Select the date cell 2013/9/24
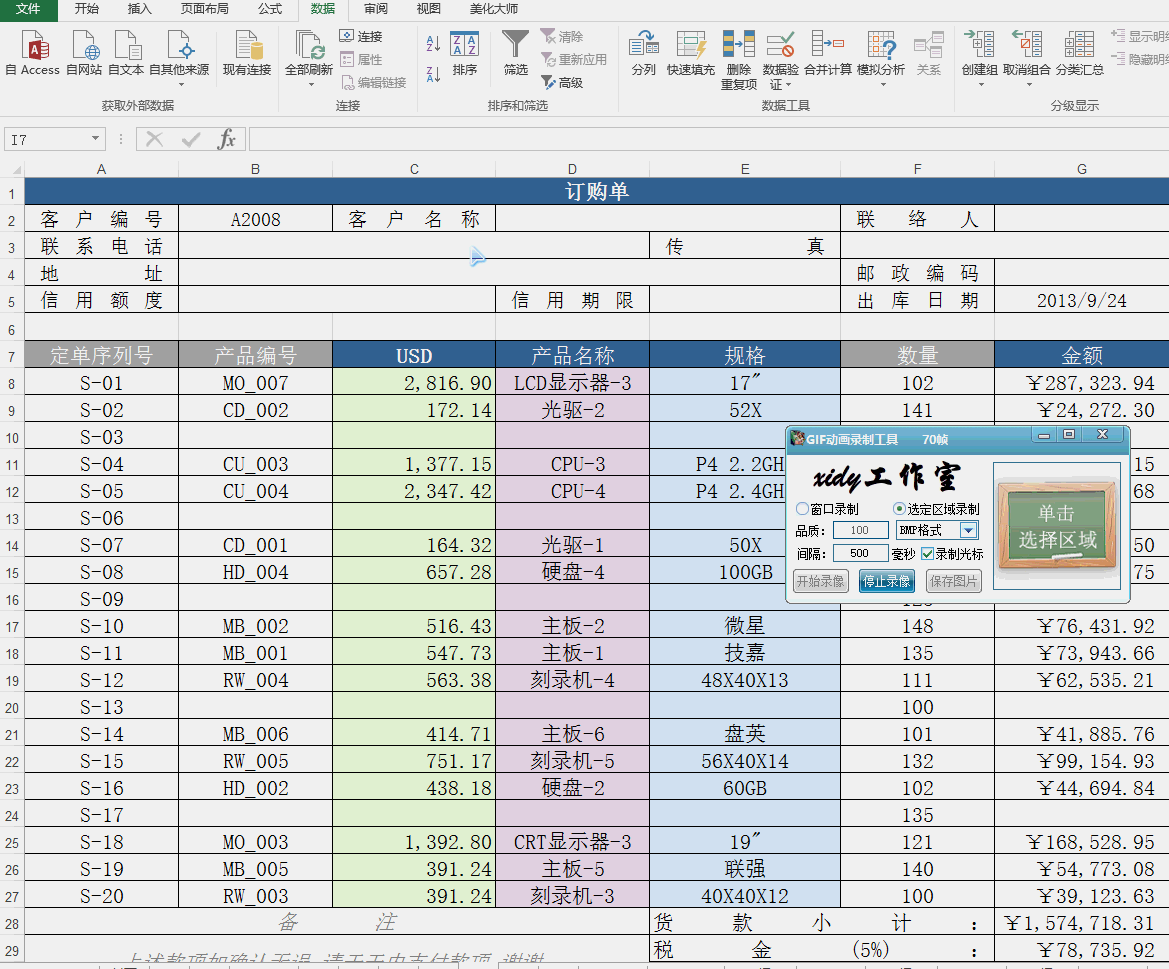The image size is (1169, 969). click(1082, 300)
